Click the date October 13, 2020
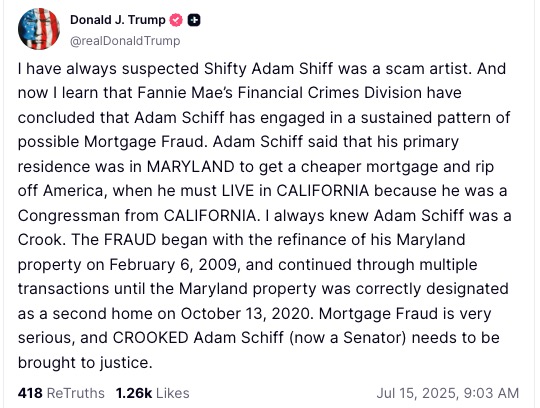This screenshot has height=408, width=540. 247,314
